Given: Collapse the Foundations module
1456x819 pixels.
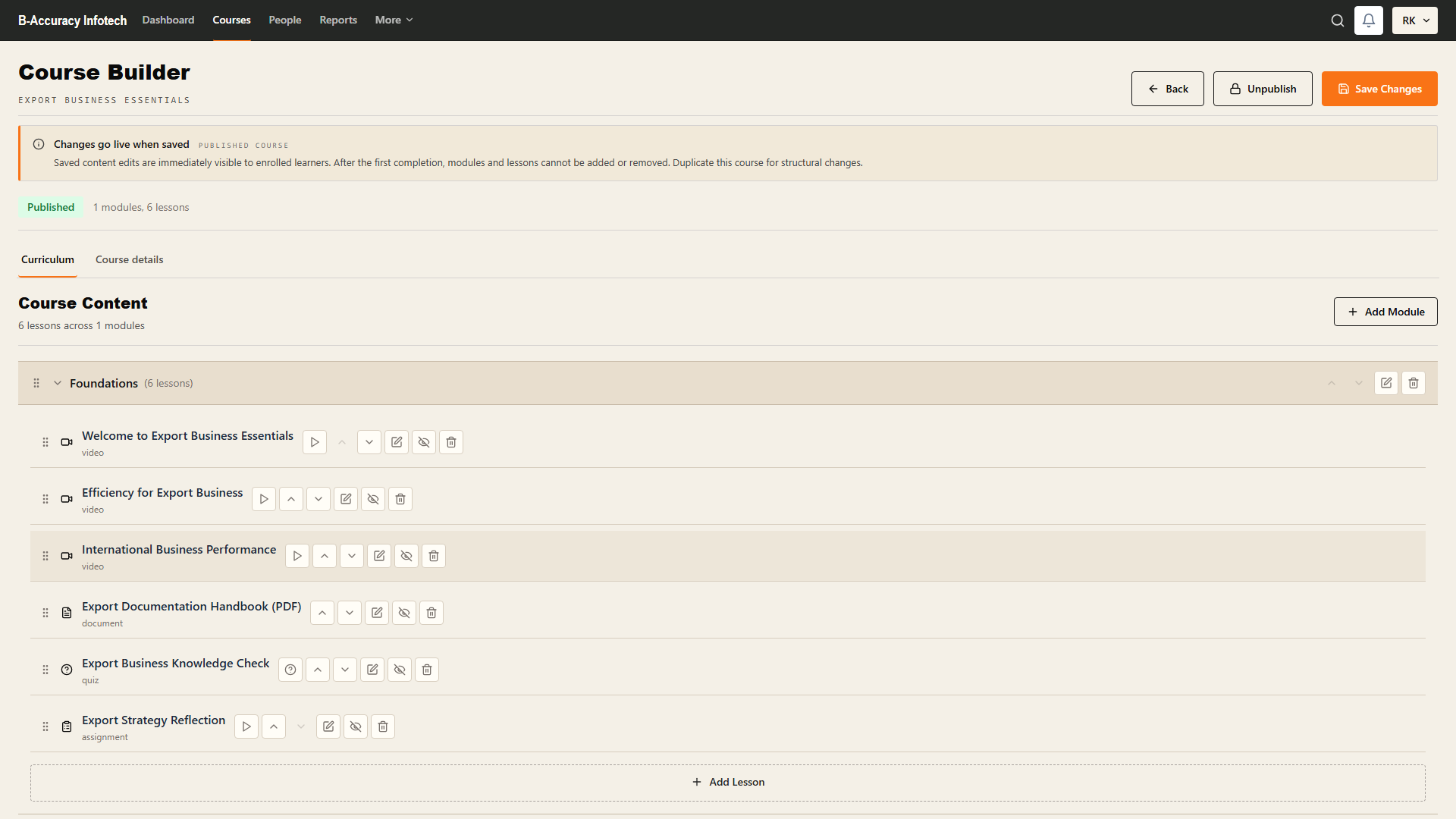Looking at the screenshot, I should (58, 383).
